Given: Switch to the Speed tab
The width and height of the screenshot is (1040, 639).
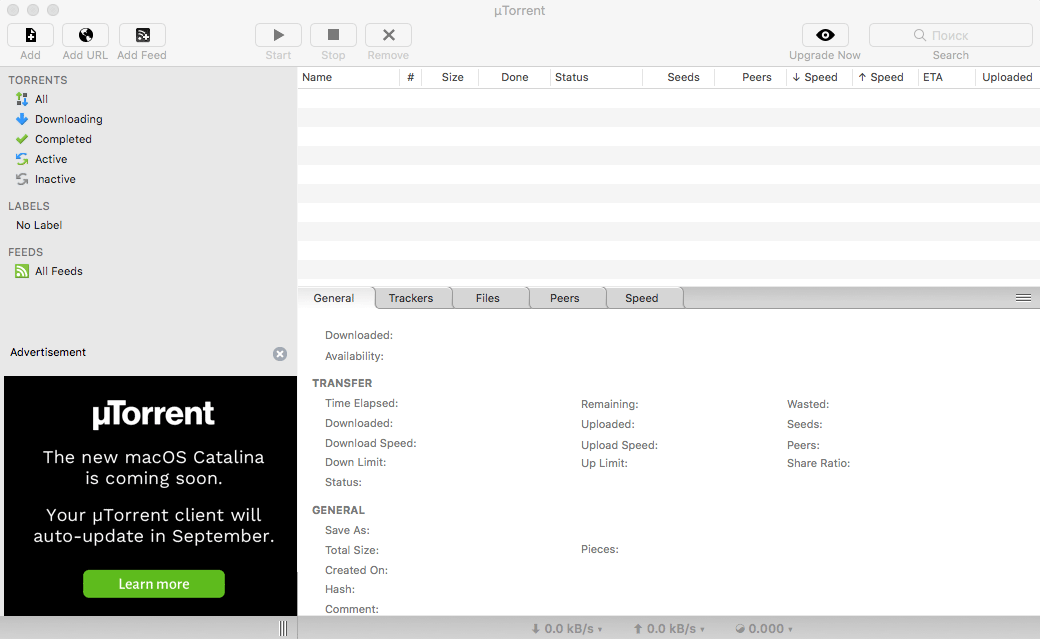Looking at the screenshot, I should click(641, 298).
